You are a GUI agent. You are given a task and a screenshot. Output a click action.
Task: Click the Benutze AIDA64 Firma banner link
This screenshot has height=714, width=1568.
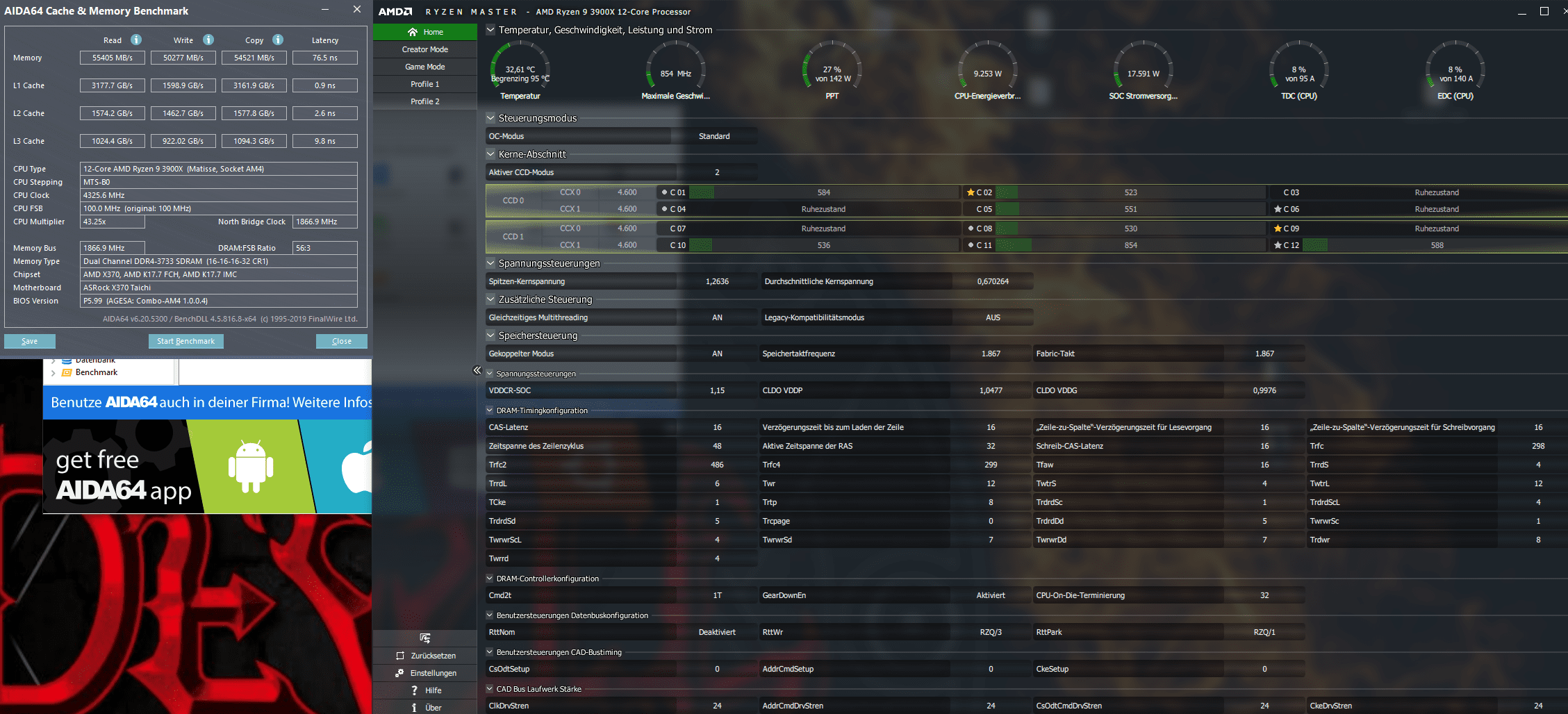(208, 402)
